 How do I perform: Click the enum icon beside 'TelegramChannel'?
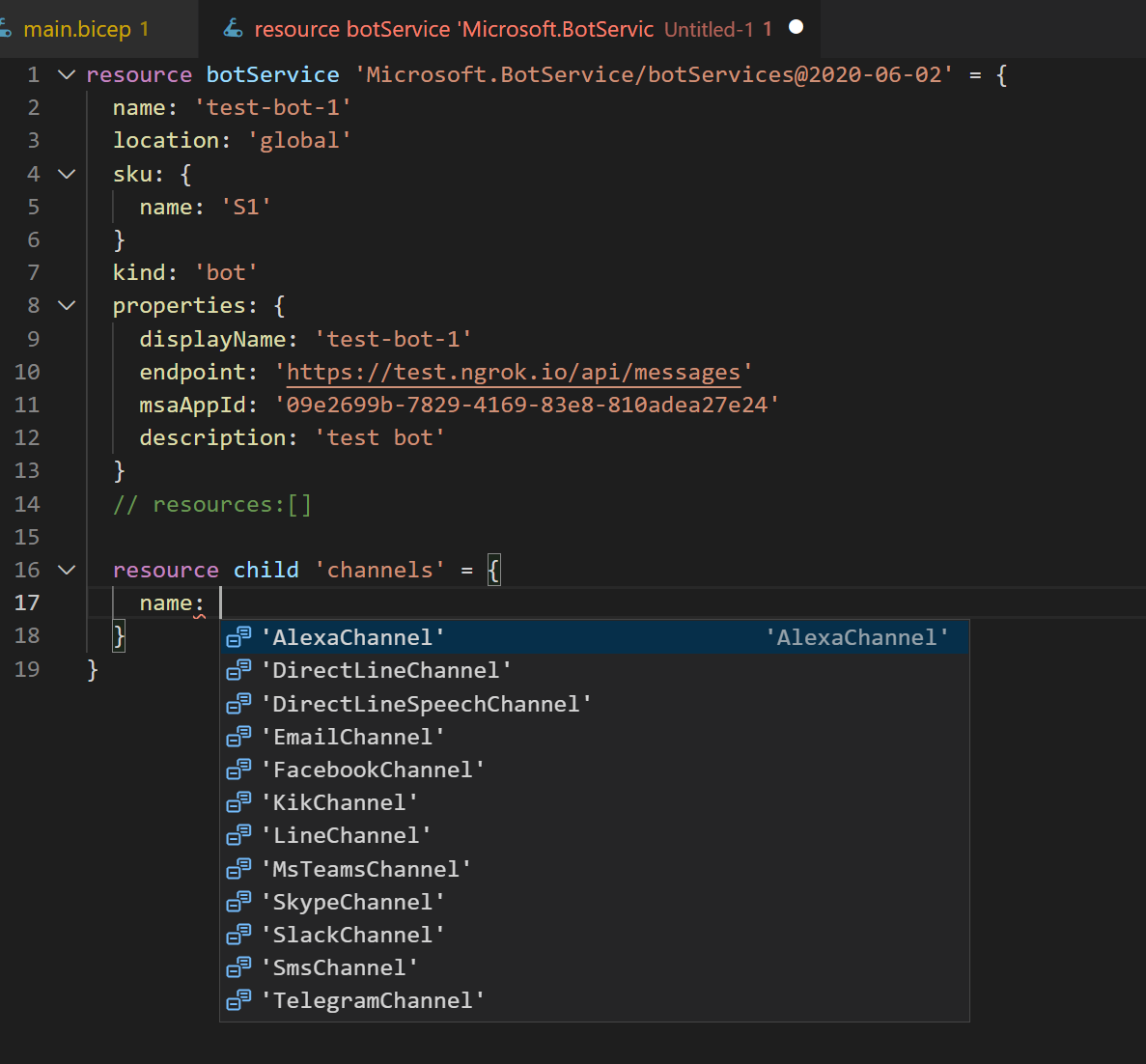tap(238, 1000)
